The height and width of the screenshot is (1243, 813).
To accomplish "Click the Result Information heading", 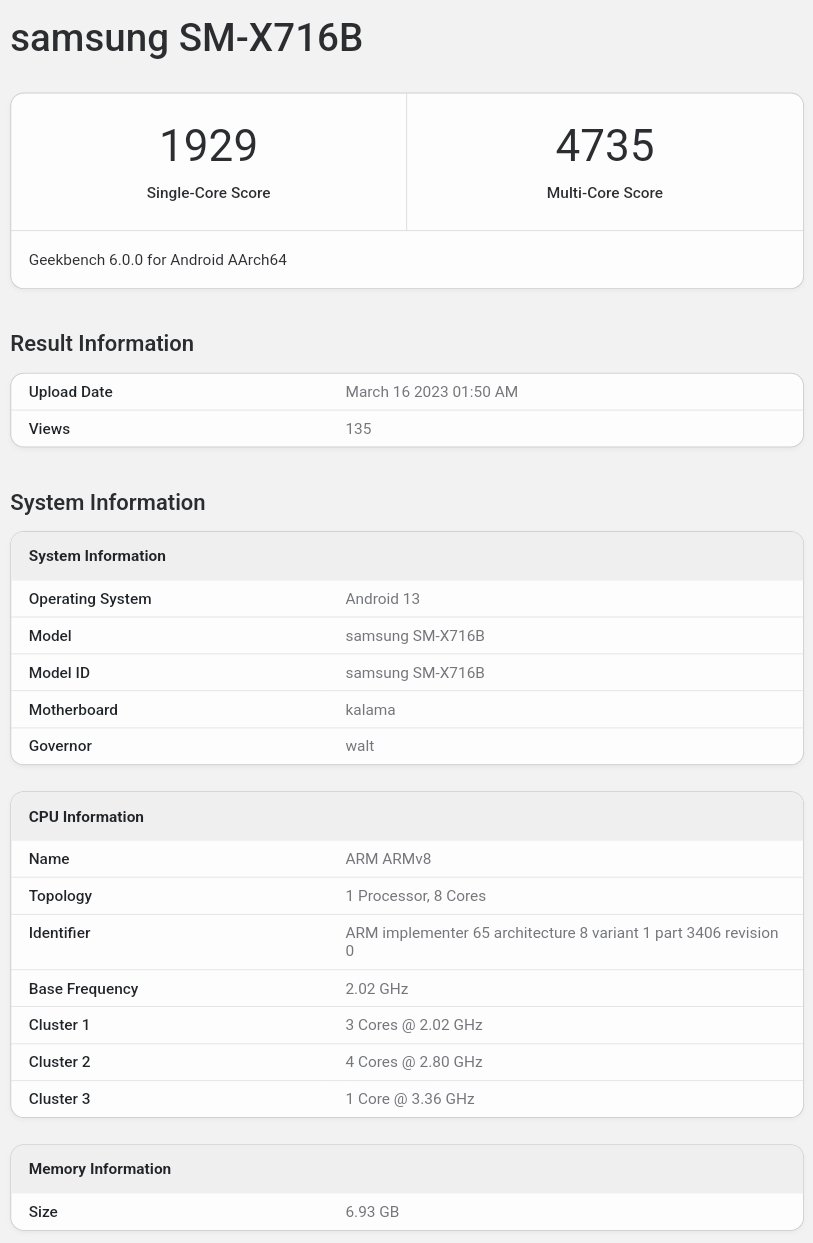I will click(x=102, y=343).
